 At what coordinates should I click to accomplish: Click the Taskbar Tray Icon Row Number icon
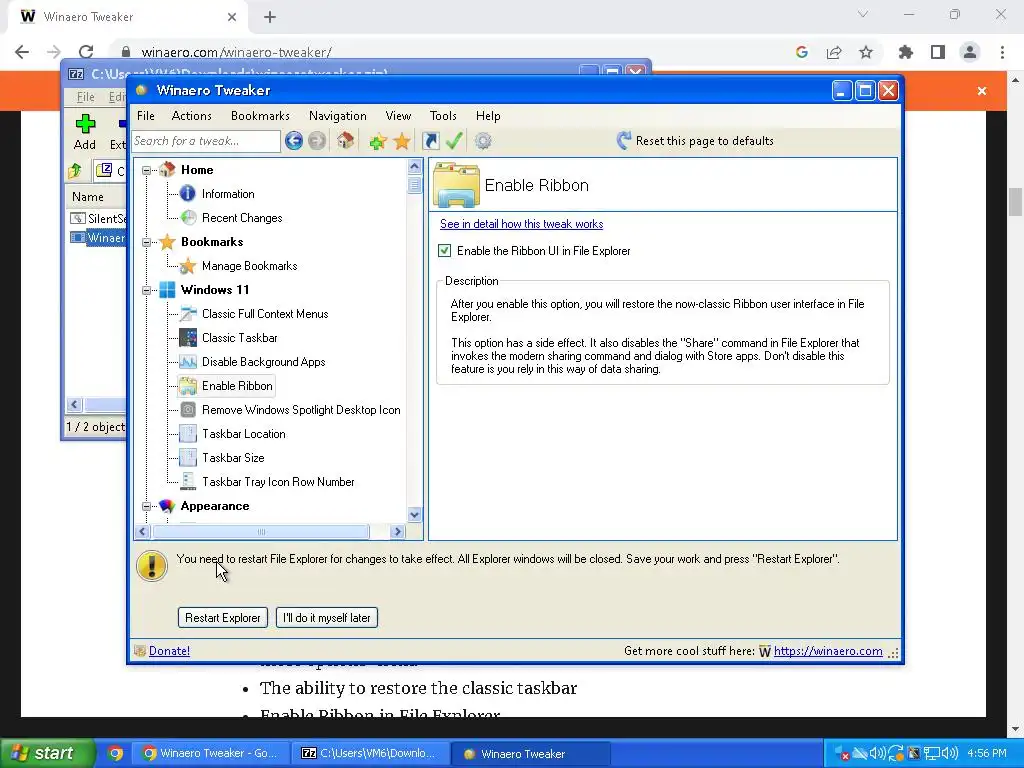click(188, 481)
